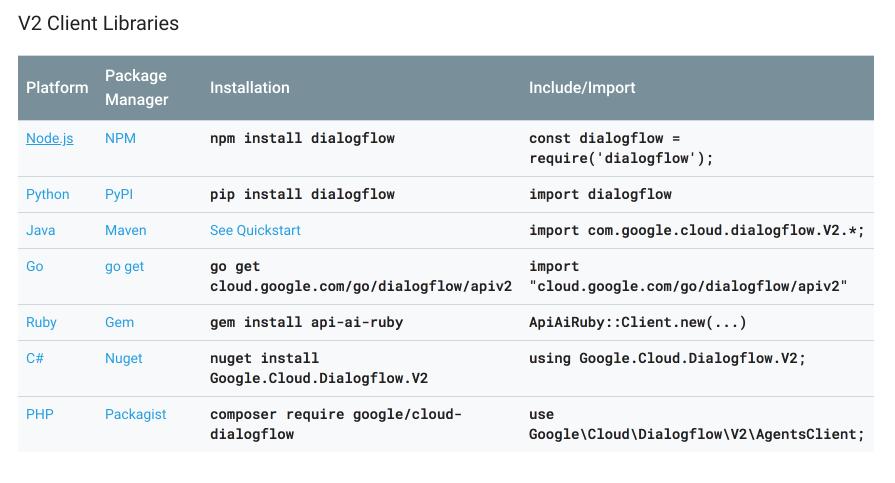Click the 'import dialogflow' code text
The image size is (895, 483).
coord(600,194)
